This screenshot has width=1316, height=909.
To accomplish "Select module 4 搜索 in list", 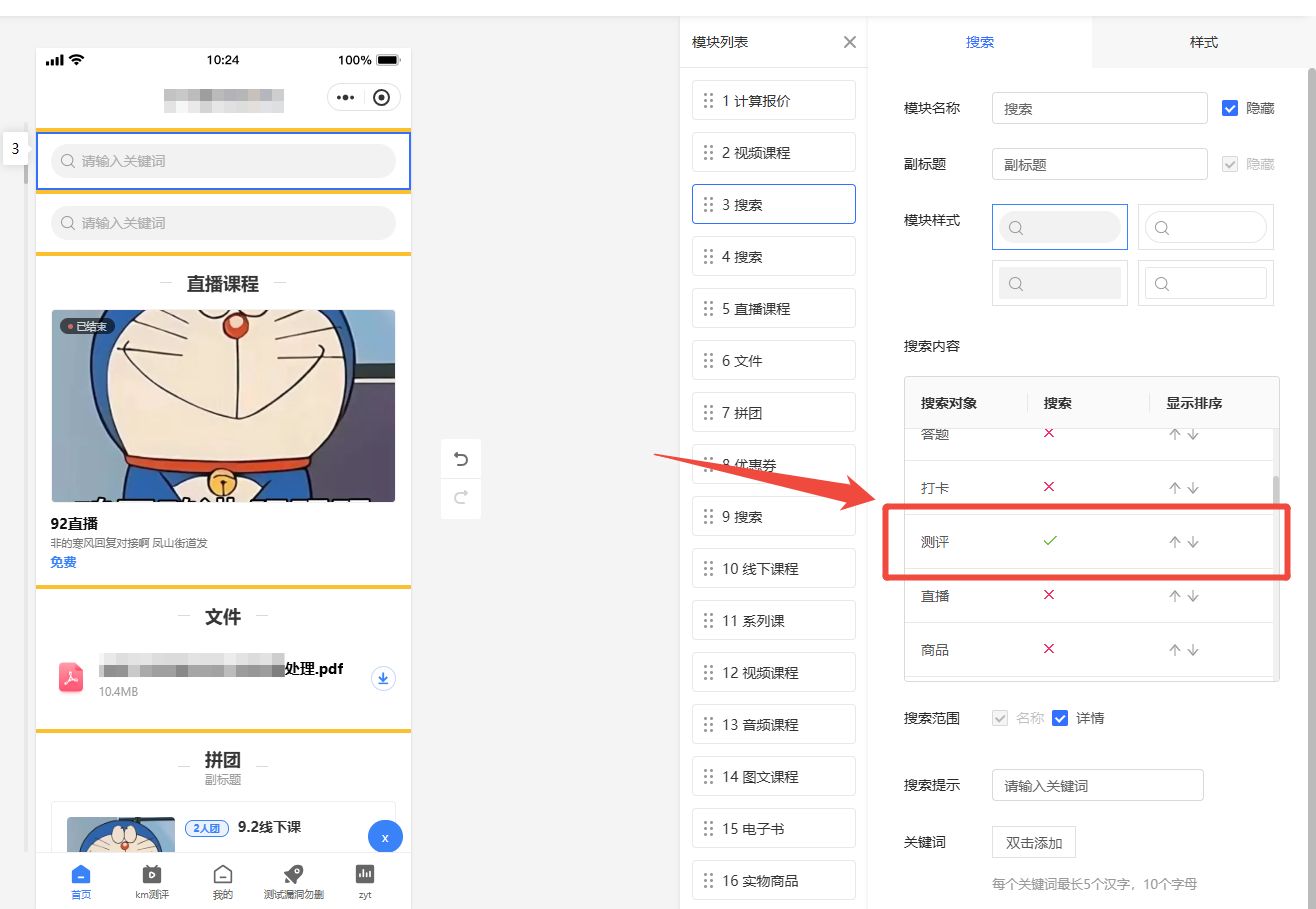I will pyautogui.click(x=774, y=256).
